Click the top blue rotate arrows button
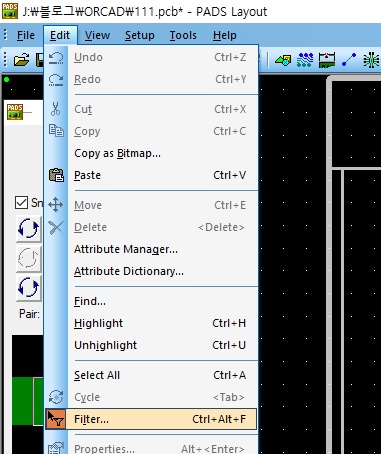Image resolution: width=381 pixels, height=454 pixels. pos(28,229)
